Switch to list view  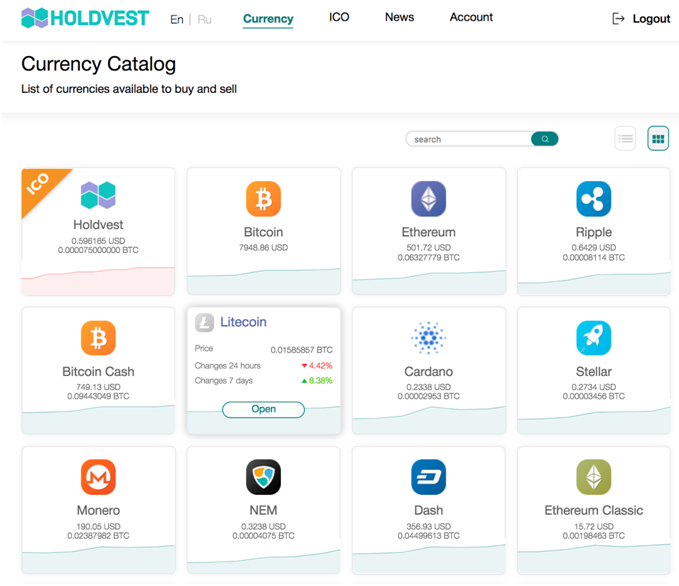625,139
